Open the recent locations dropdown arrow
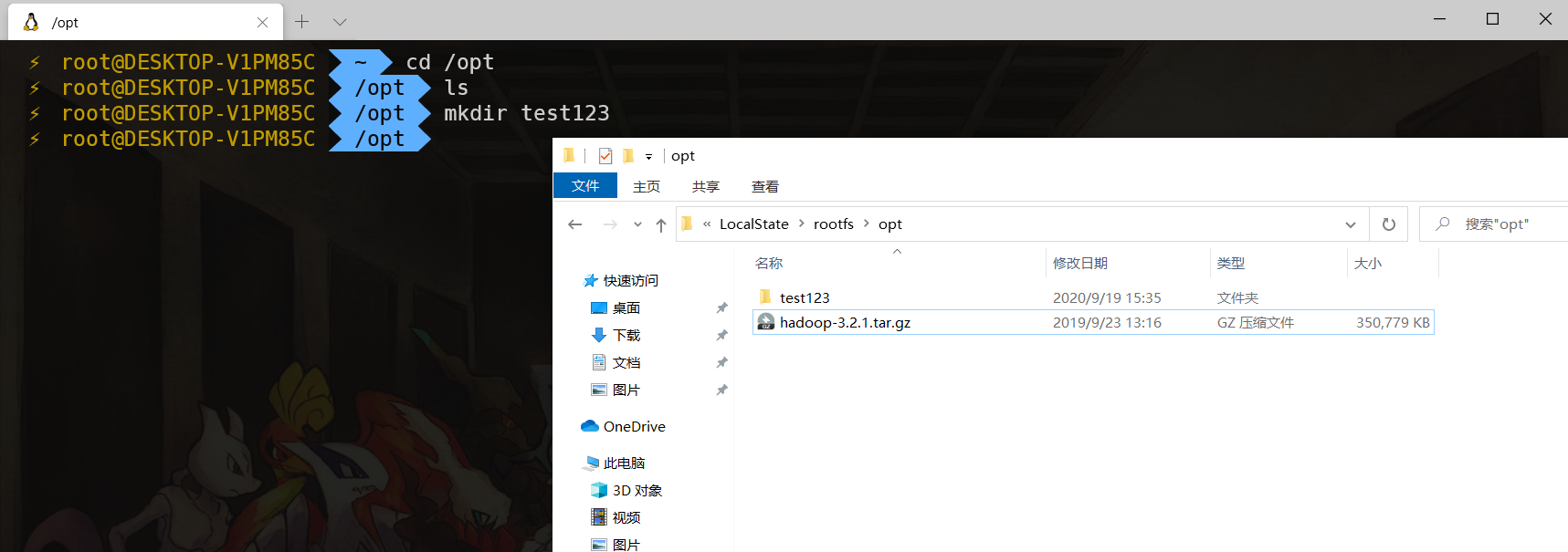The image size is (1568, 552). pyautogui.click(x=637, y=224)
